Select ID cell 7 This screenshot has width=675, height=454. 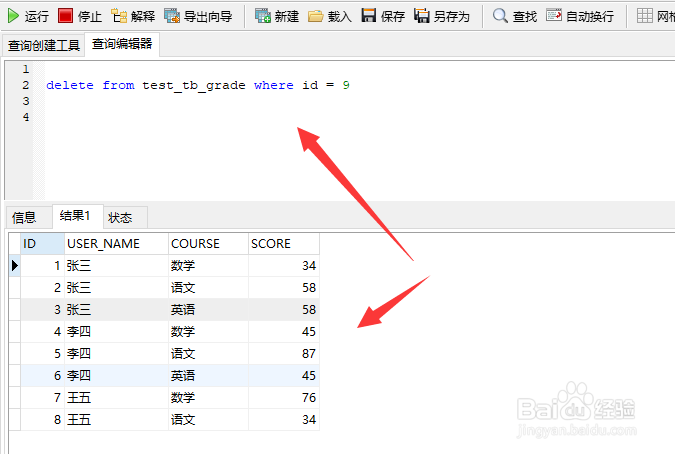pos(42,398)
